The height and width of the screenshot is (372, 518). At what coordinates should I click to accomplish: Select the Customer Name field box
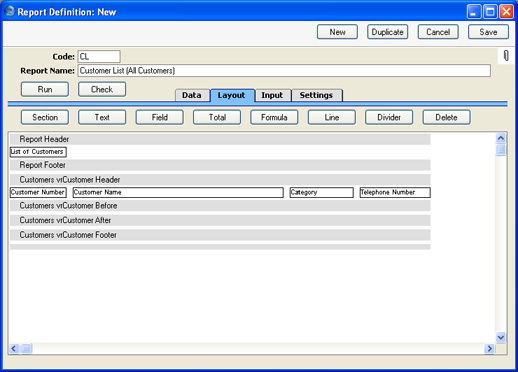178,192
